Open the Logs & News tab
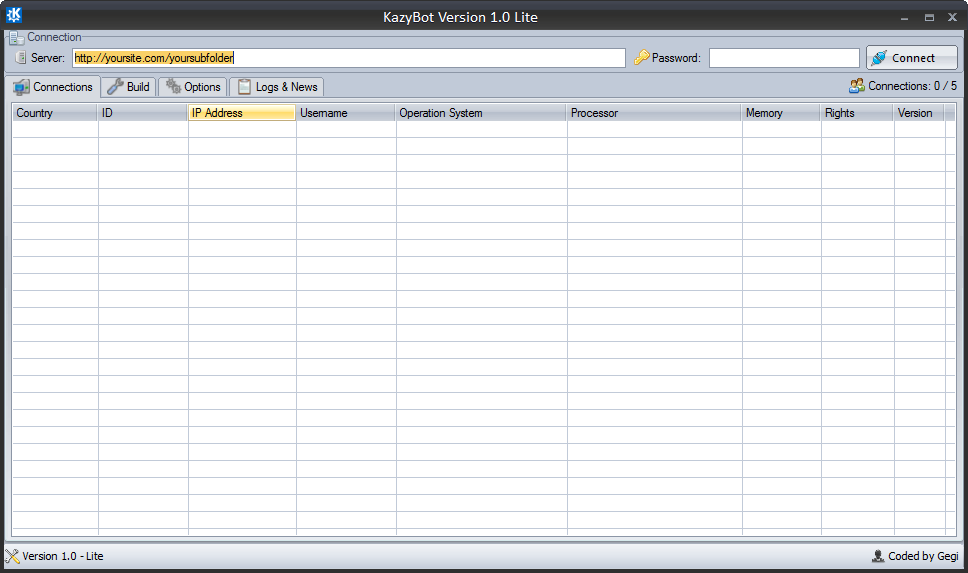The height and width of the screenshot is (573, 968). (x=277, y=87)
